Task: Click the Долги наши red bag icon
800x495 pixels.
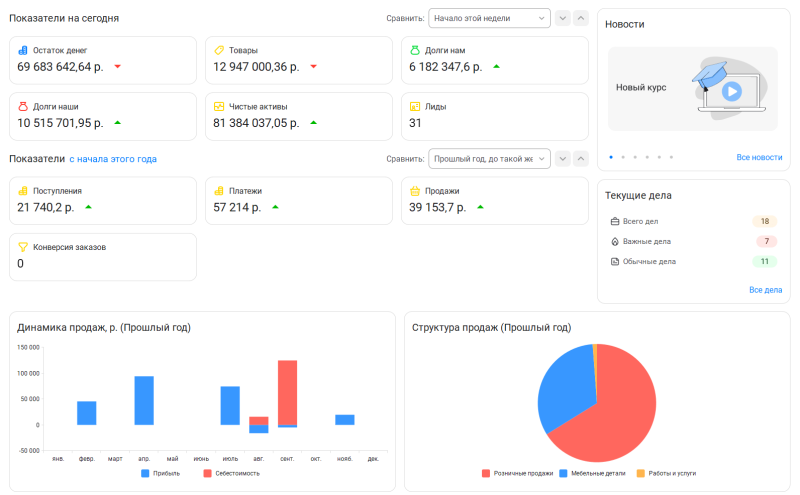Action: coord(23,106)
